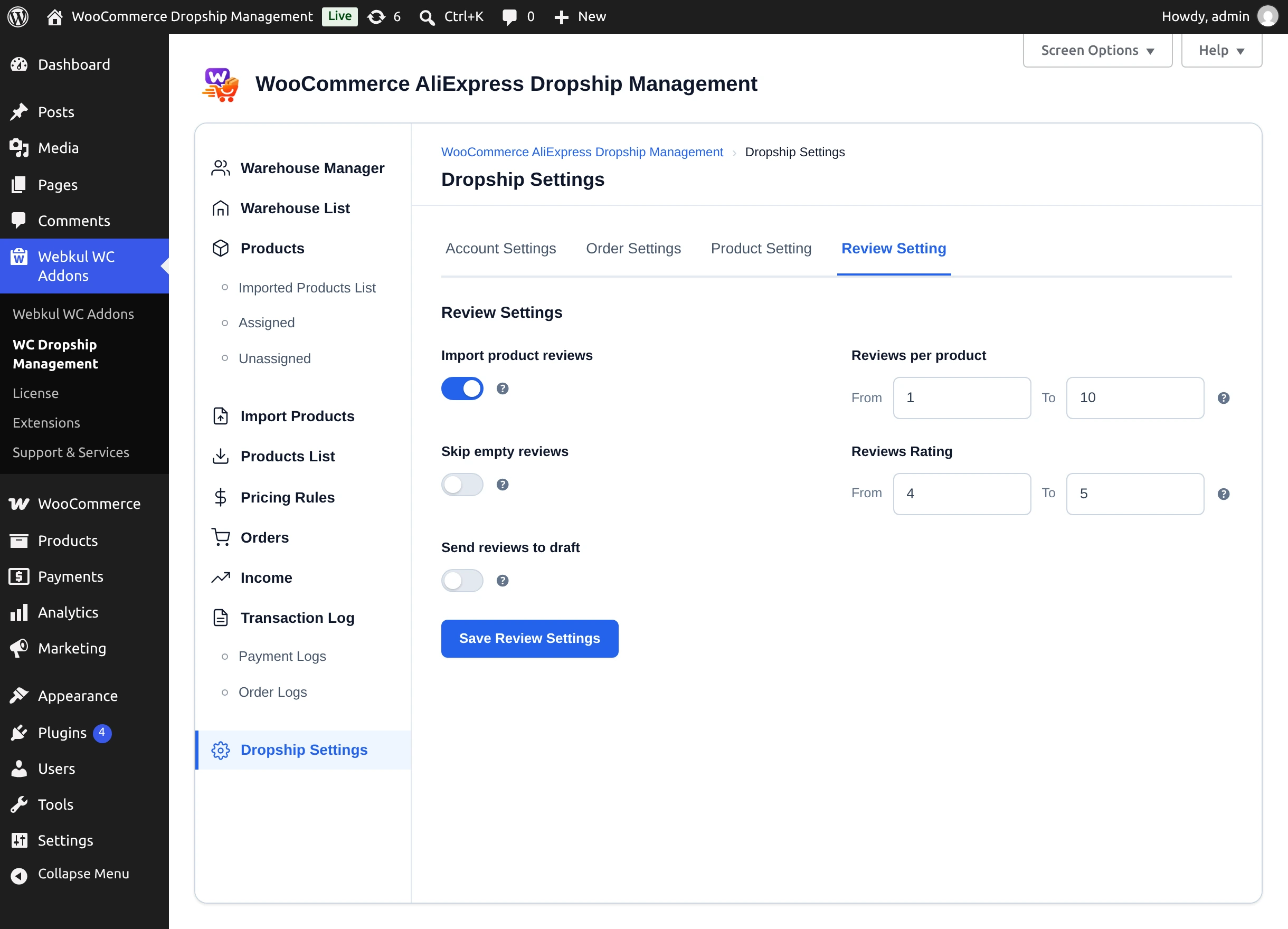Click help icon next to Reviews per product fields
This screenshot has width=1288, height=929.
[1224, 398]
